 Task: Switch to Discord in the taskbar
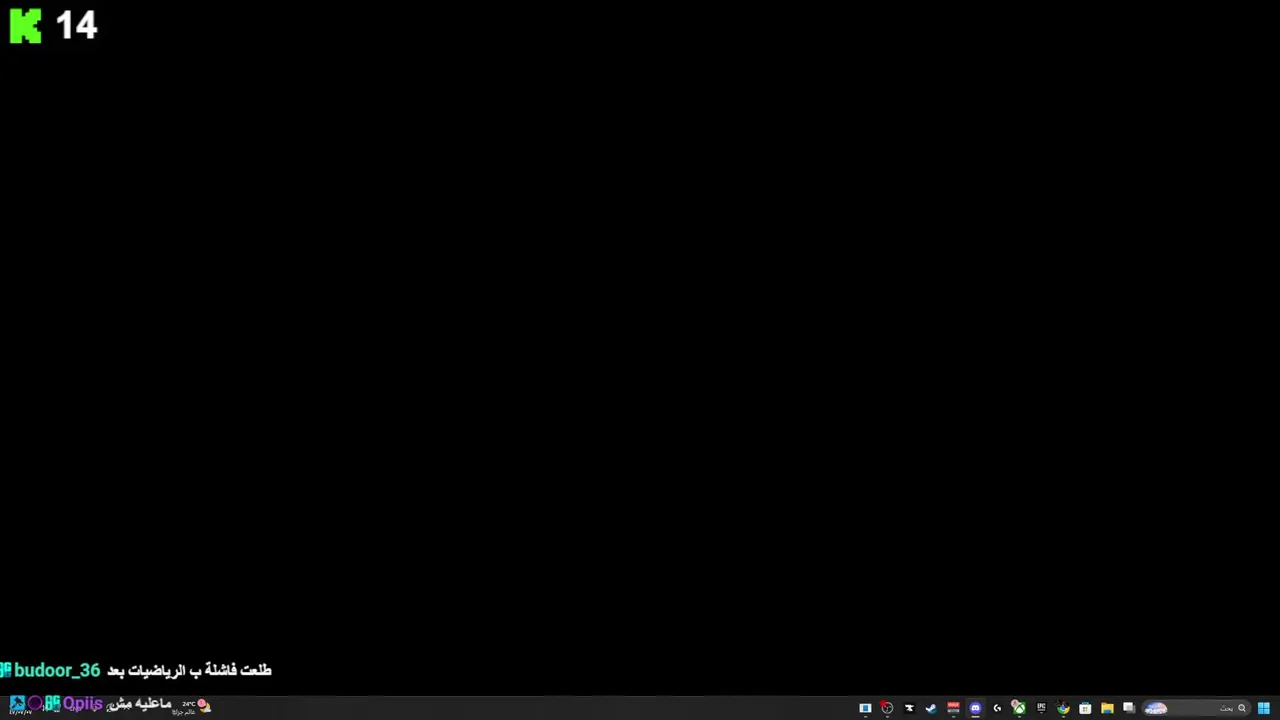pyautogui.click(x=975, y=708)
